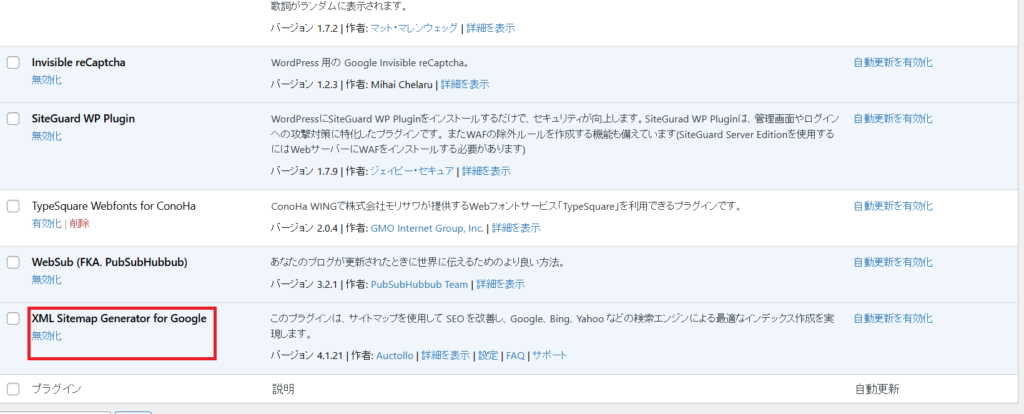Tick the XML Sitemap Generator for Google checkbox
The width and height of the screenshot is (1024, 414).
click(13, 319)
